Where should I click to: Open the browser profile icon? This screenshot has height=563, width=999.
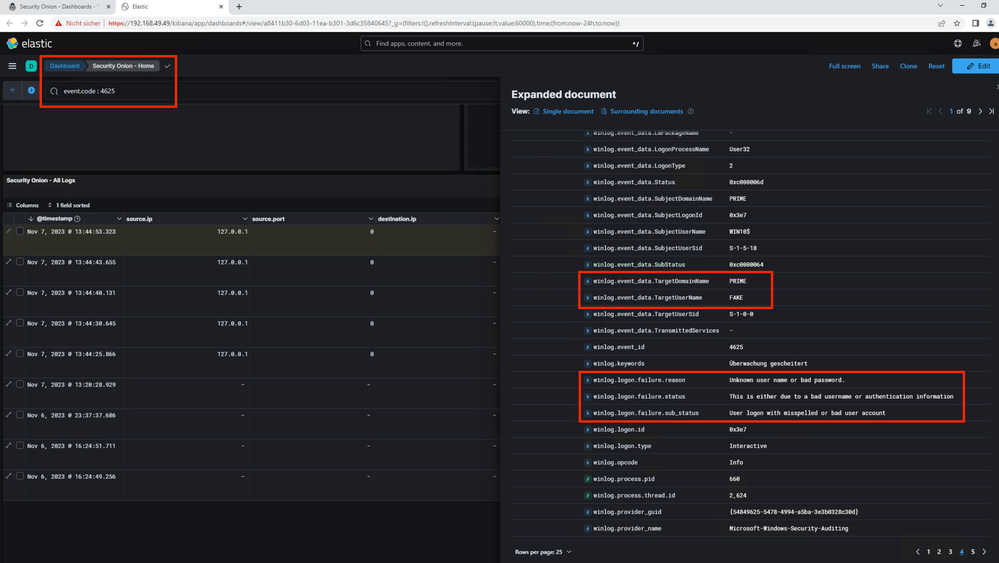[x=991, y=23]
